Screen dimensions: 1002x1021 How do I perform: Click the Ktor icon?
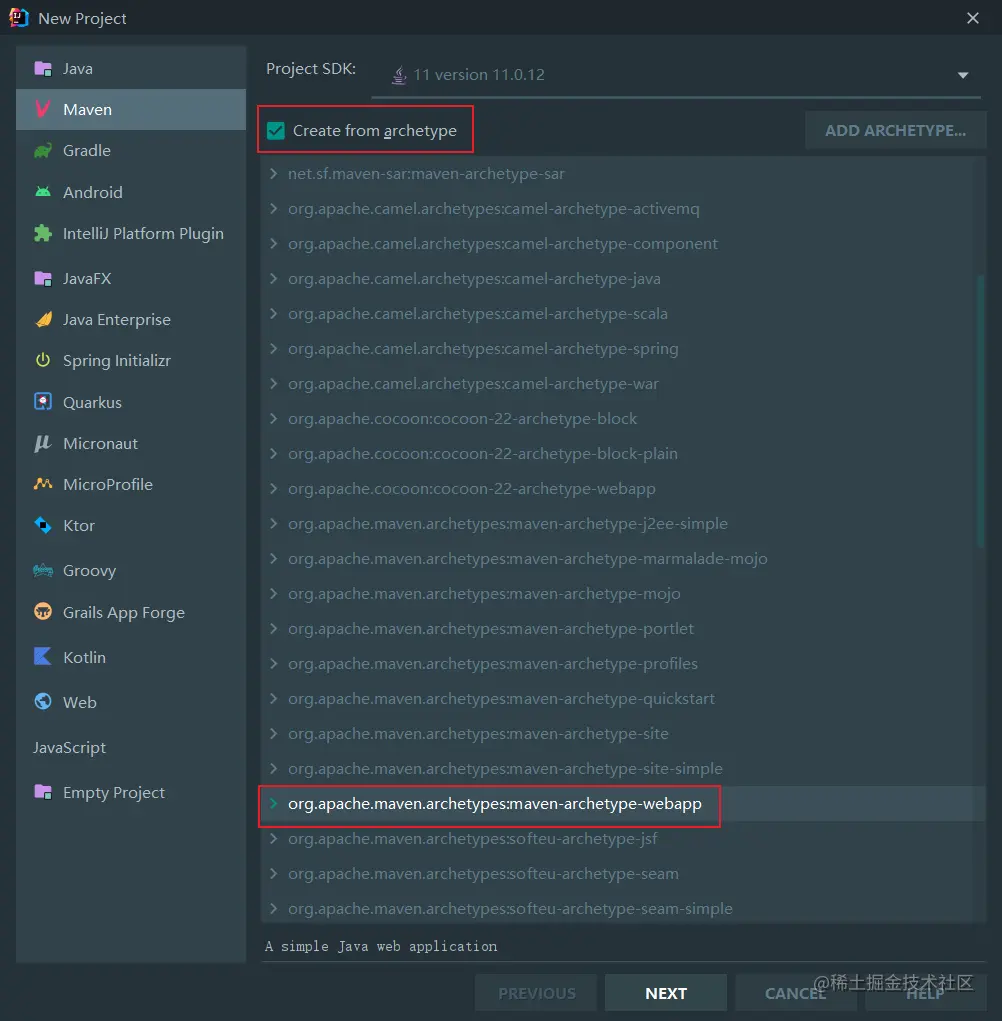coord(43,525)
